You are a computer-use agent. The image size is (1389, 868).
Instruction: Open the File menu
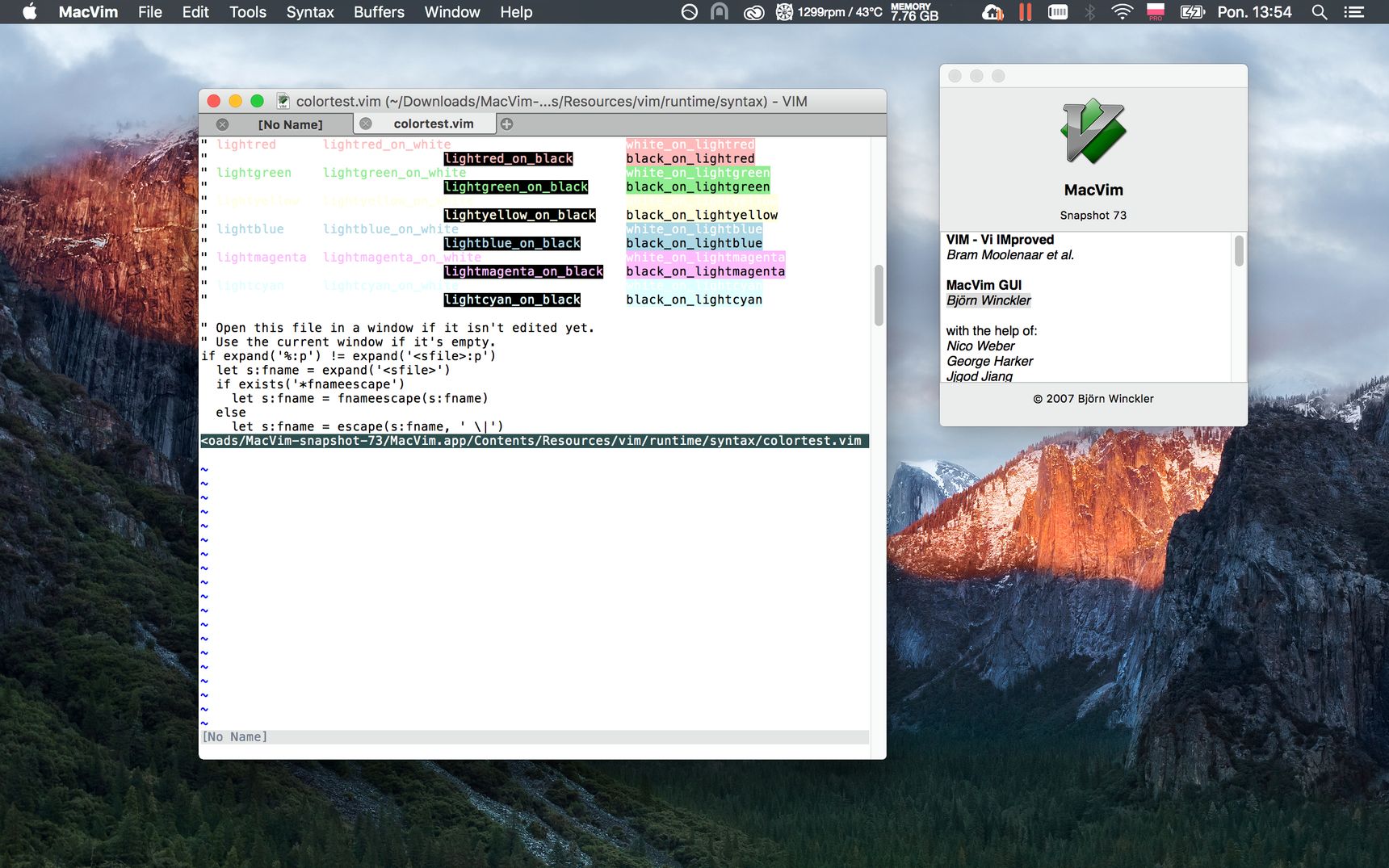click(149, 12)
